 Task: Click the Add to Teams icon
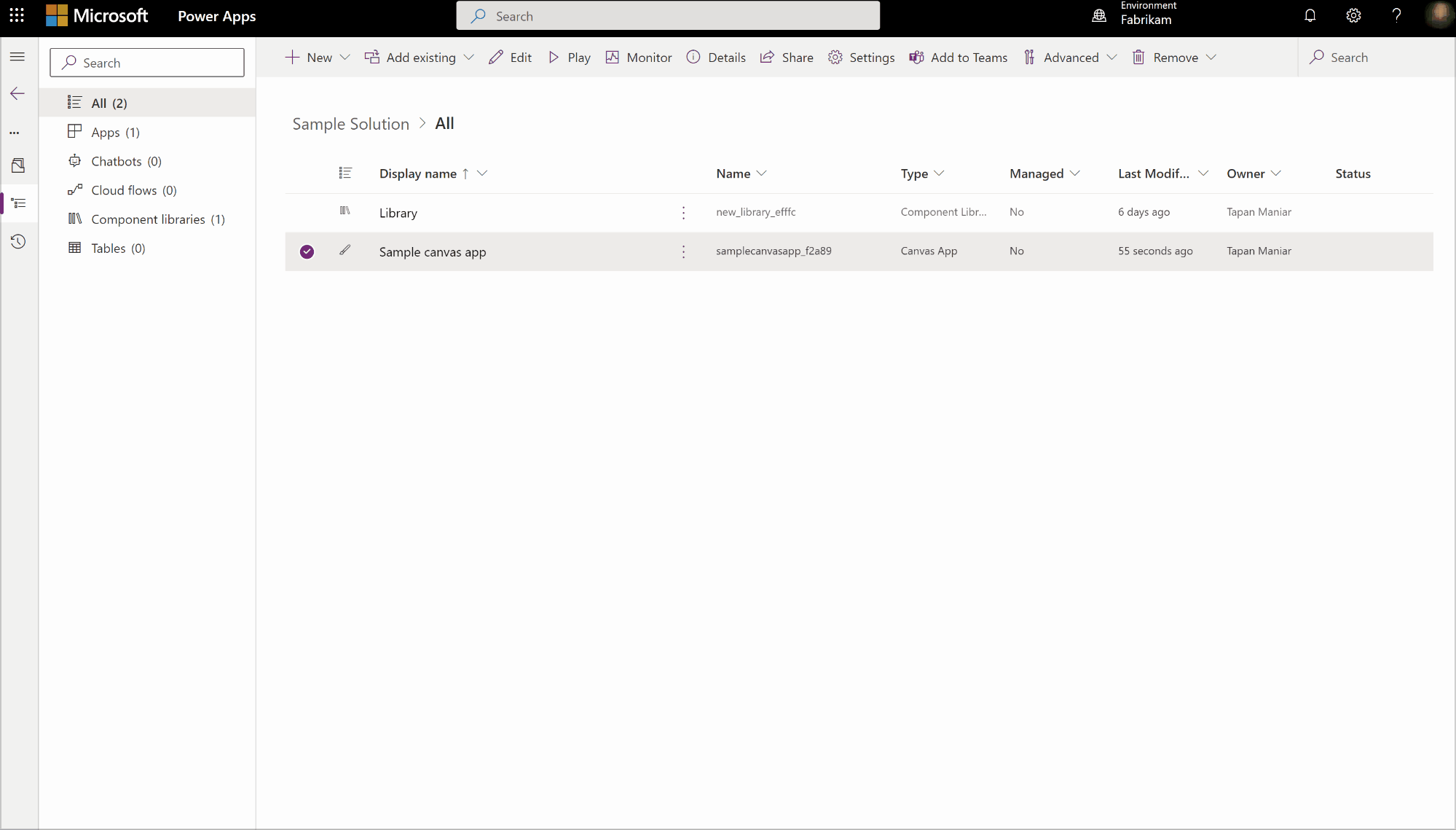tap(916, 57)
